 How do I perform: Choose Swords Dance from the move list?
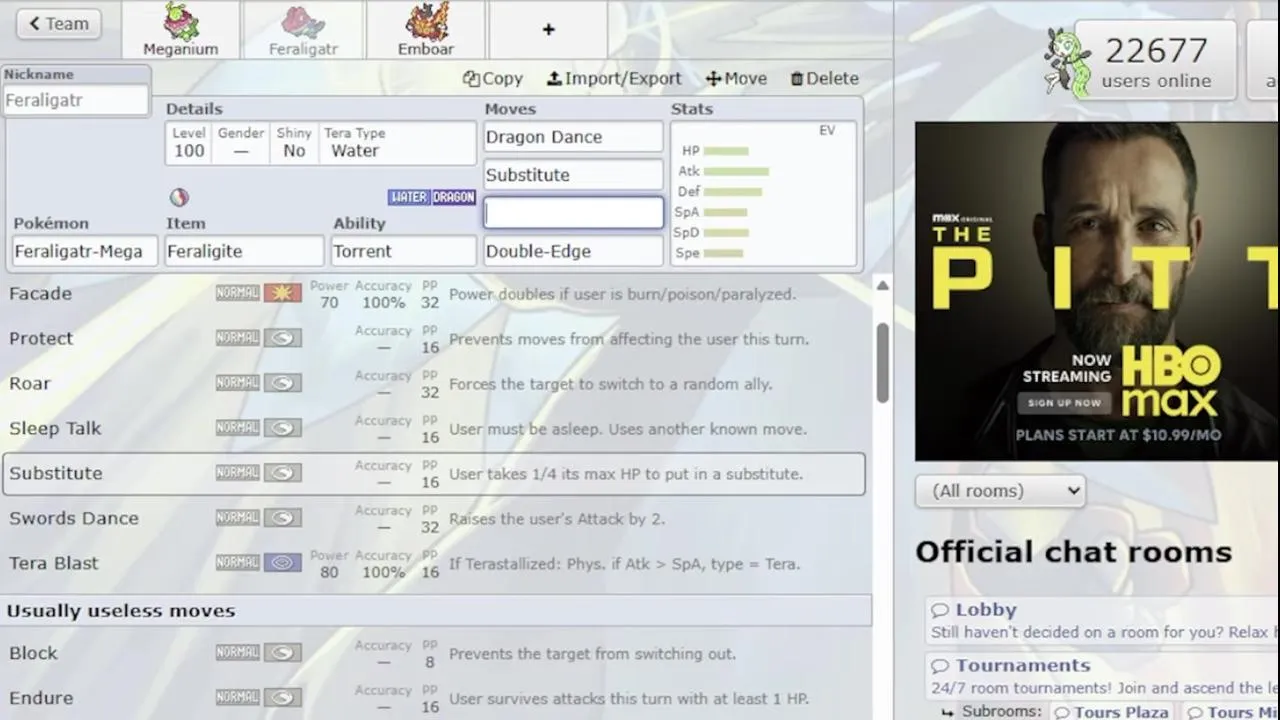[x=434, y=519]
